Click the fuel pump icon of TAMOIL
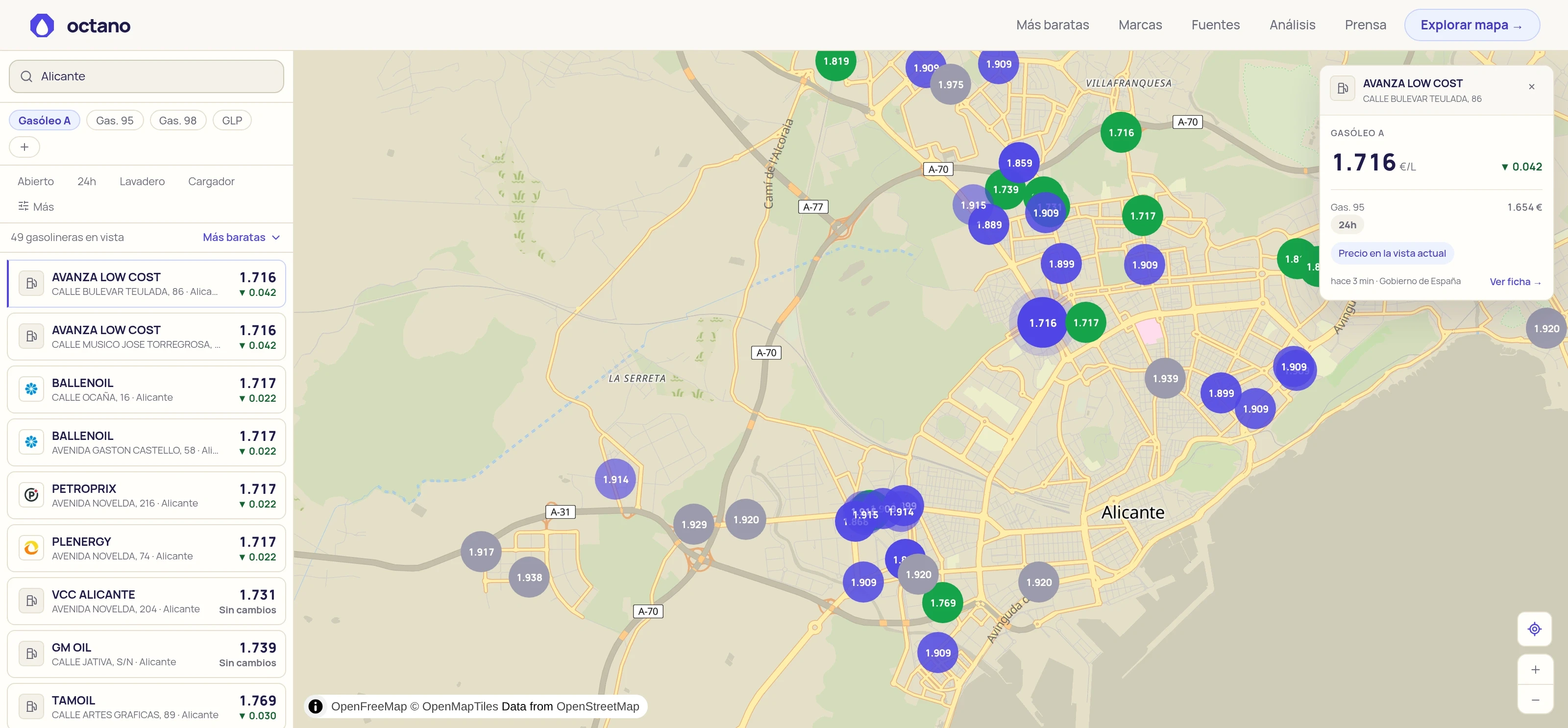 pos(31,707)
